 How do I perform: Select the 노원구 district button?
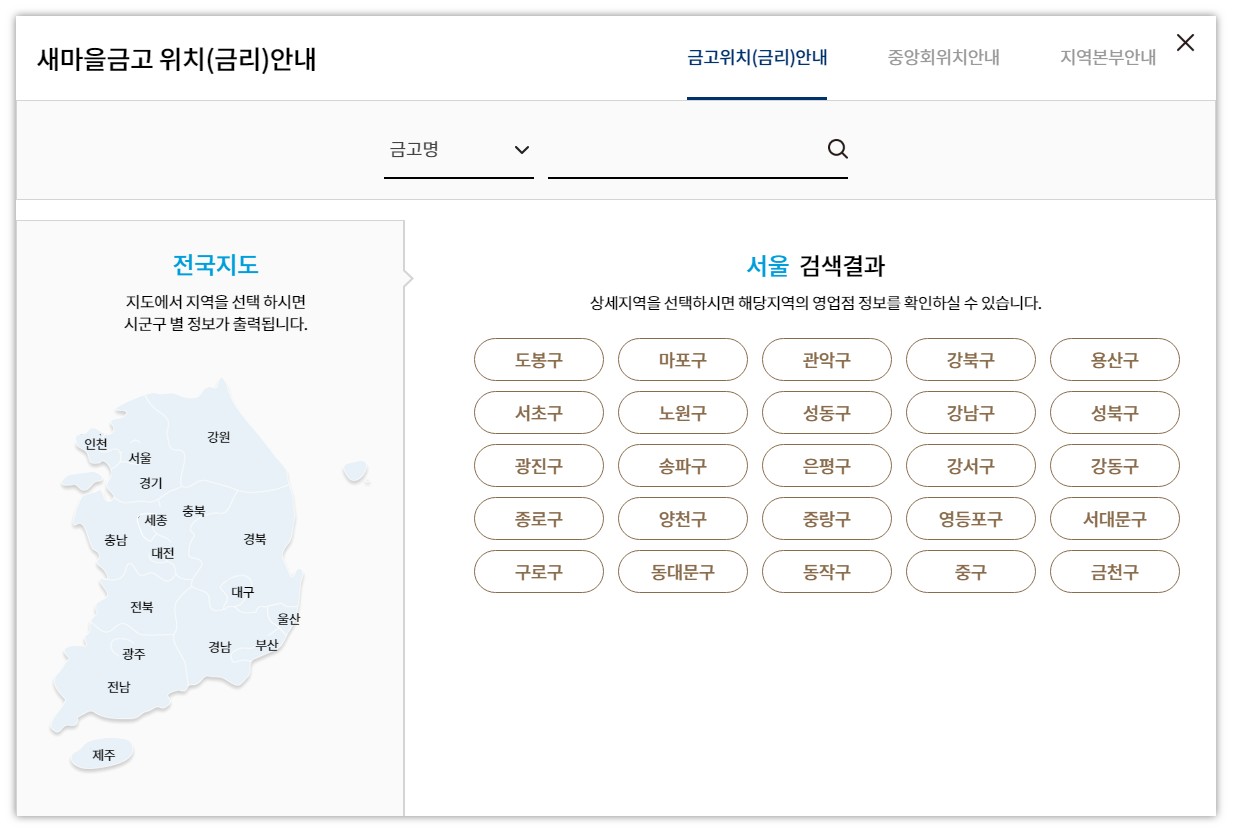coord(683,413)
